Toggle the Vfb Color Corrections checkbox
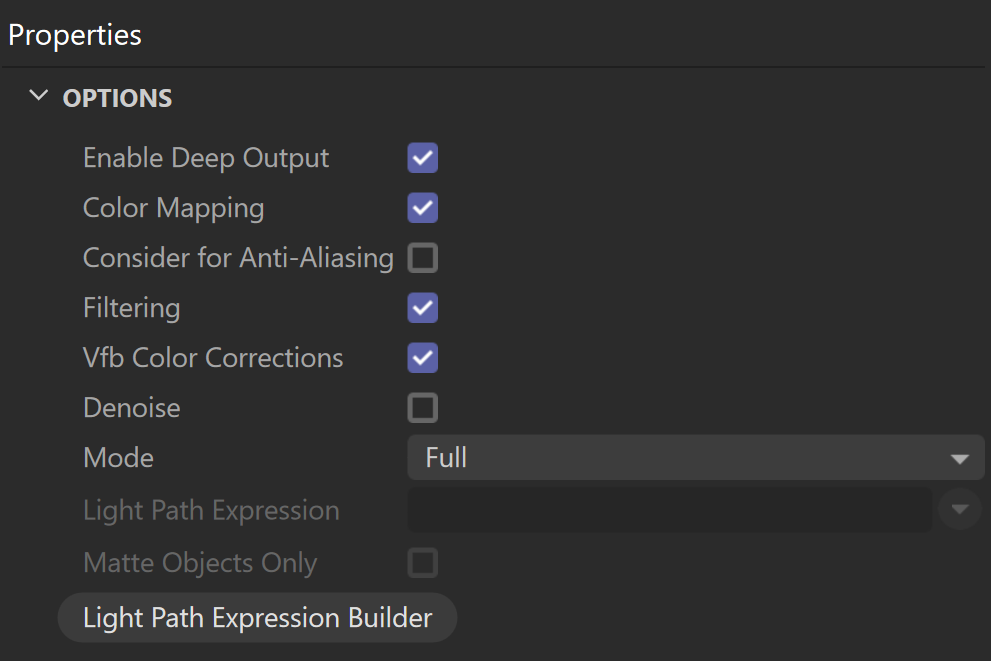 pyautogui.click(x=423, y=358)
